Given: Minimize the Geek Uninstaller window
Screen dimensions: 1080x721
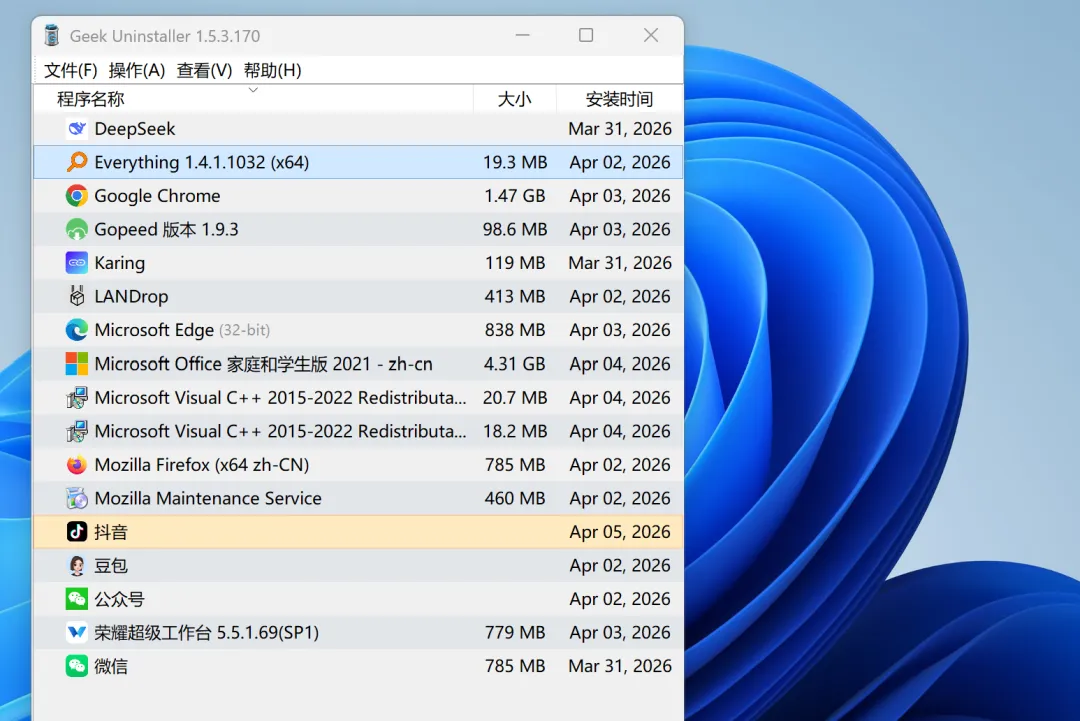Looking at the screenshot, I should point(523,35).
